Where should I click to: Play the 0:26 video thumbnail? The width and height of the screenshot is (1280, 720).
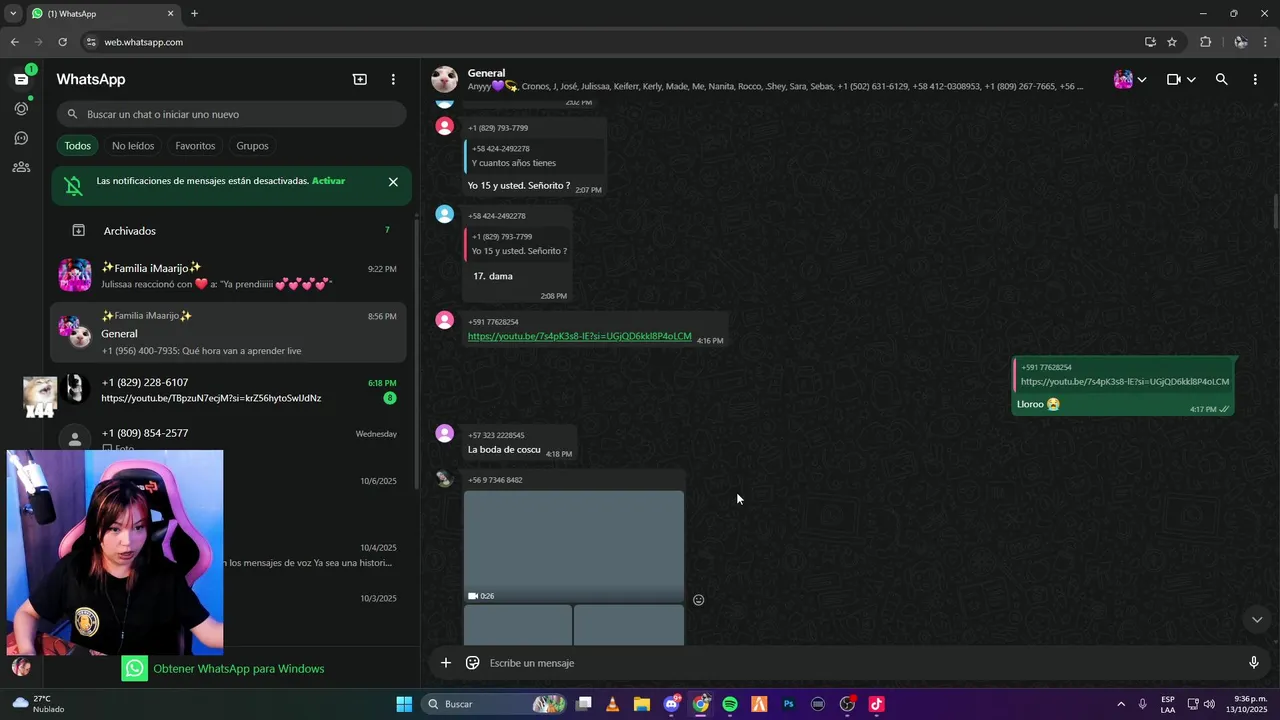coord(574,546)
